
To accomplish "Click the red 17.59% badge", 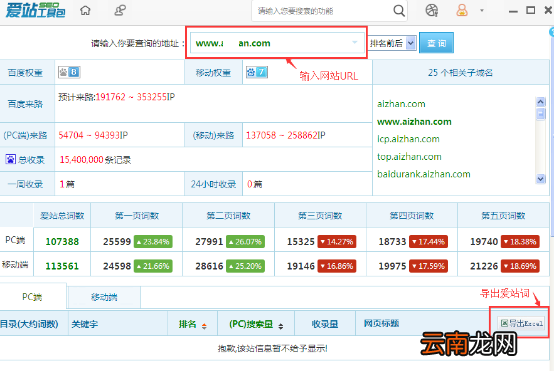I will click(x=429, y=266).
